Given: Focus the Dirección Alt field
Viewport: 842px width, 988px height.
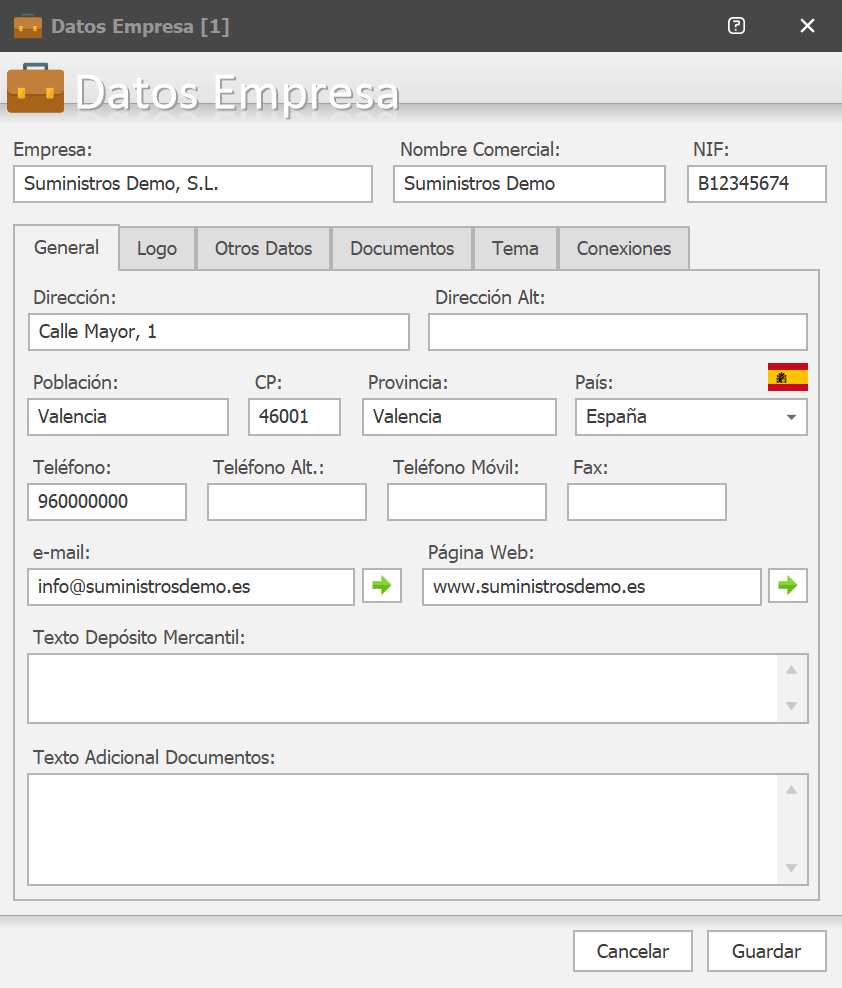Looking at the screenshot, I should point(618,332).
